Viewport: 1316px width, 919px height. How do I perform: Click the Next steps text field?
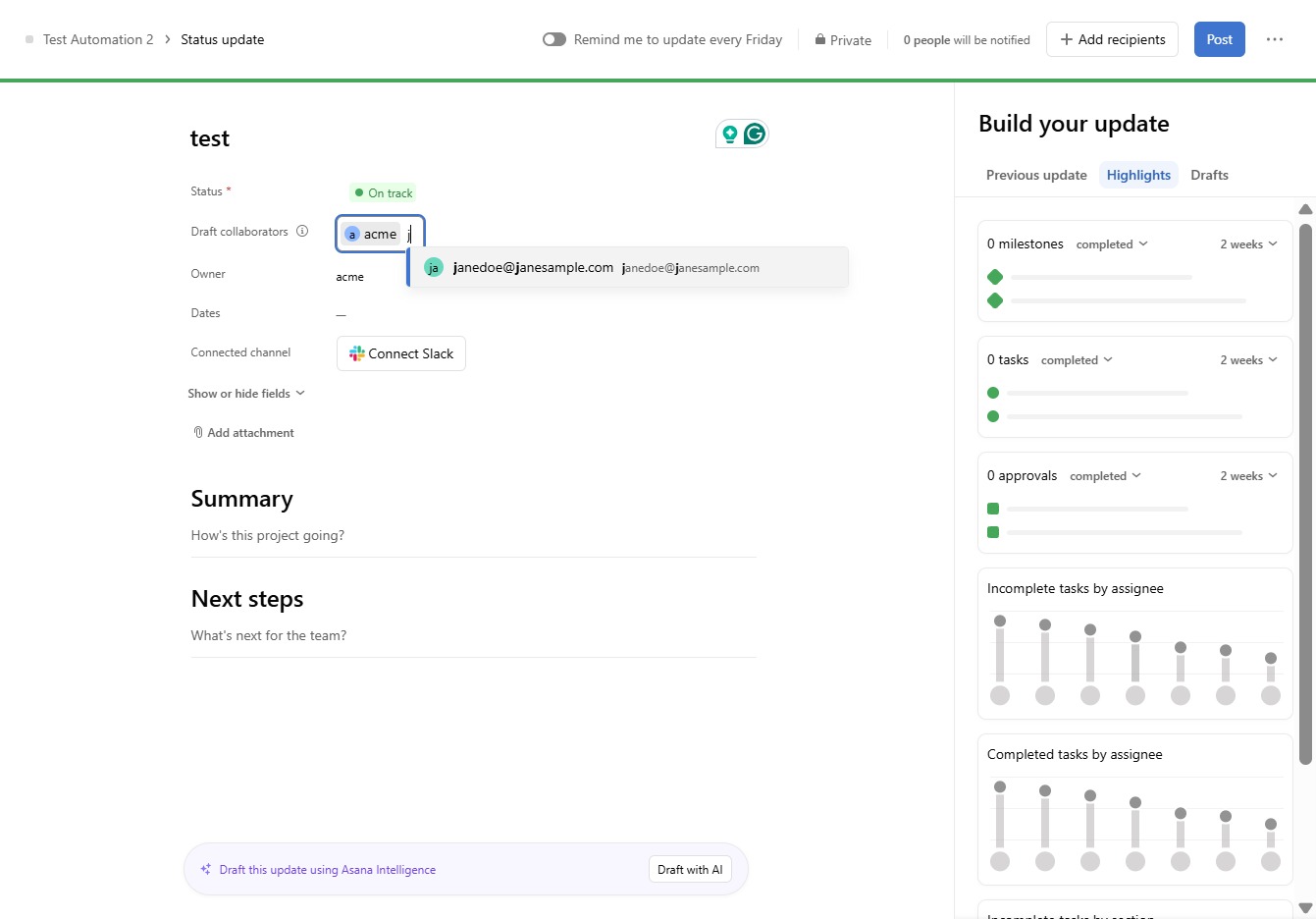473,636
